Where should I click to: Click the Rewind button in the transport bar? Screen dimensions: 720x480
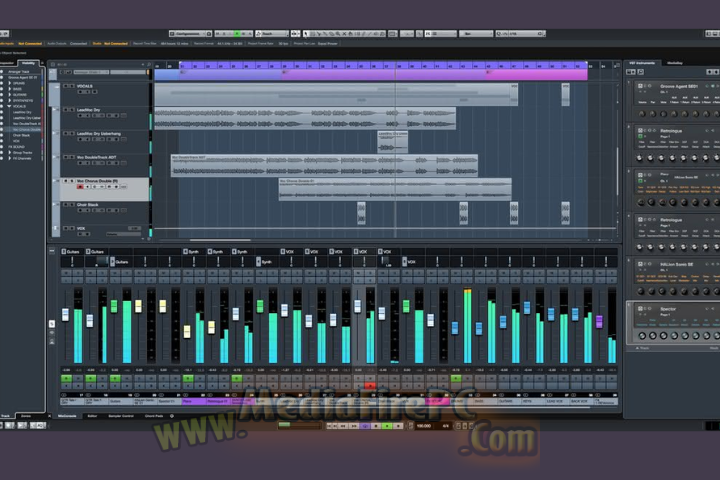[343, 426]
